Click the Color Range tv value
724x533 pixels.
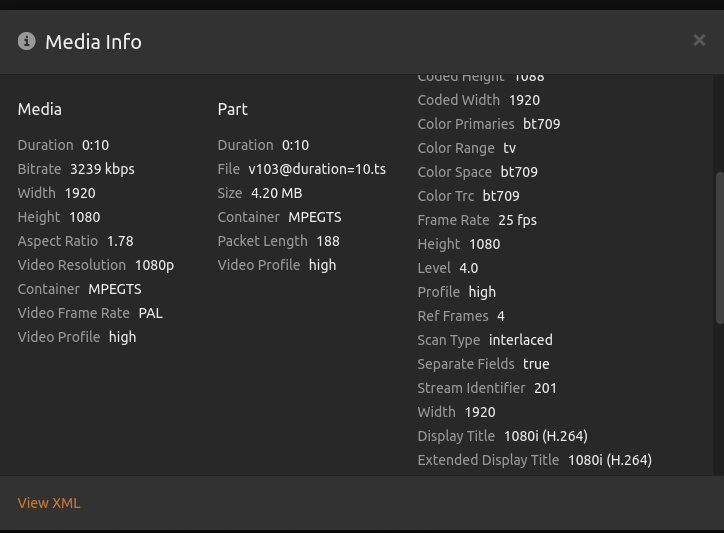point(509,148)
